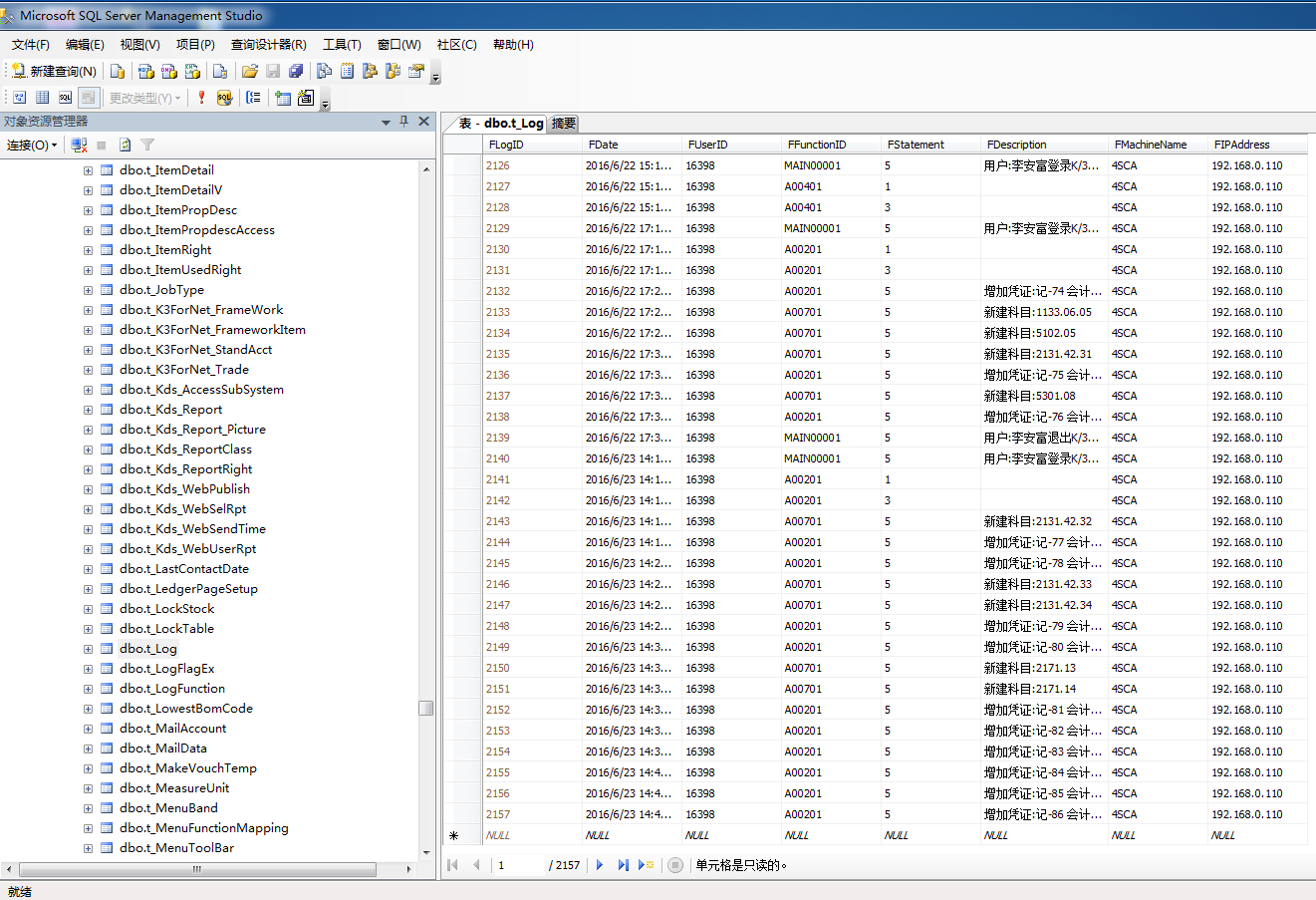Click the Add Table icon
The image size is (1316, 900).
[283, 98]
